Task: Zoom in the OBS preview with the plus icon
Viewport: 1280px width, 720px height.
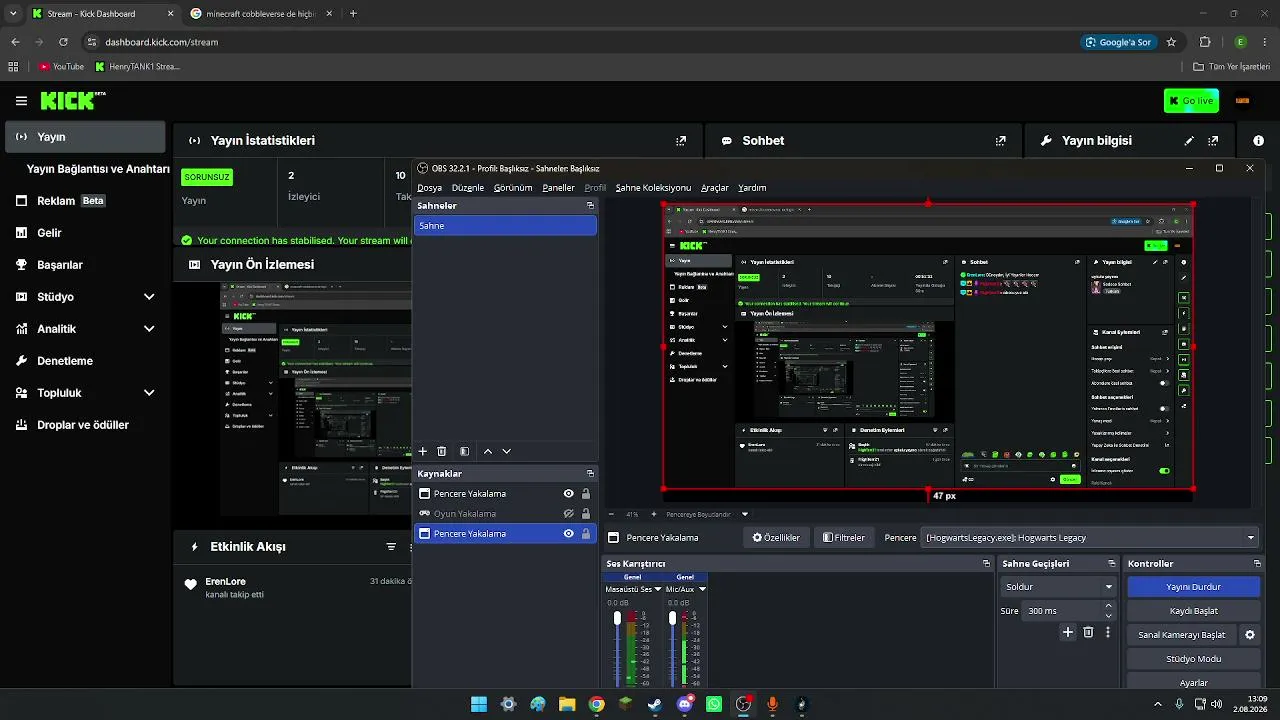Action: [x=654, y=514]
